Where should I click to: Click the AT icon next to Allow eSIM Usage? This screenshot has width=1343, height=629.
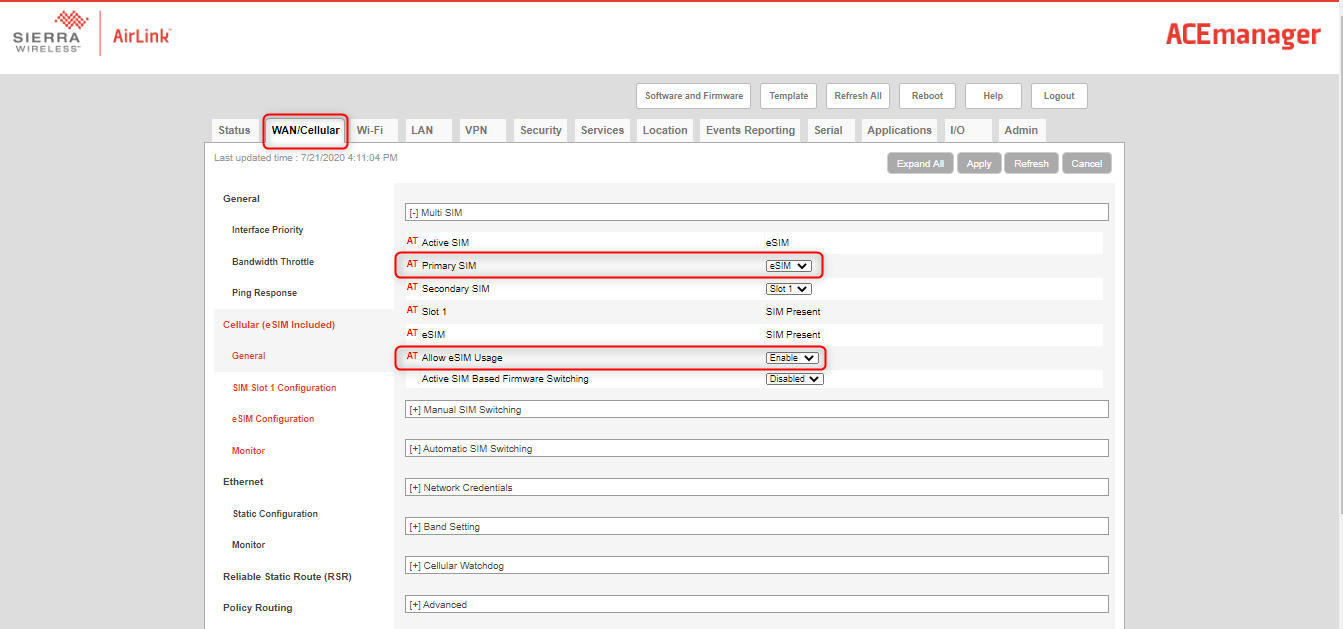[412, 357]
